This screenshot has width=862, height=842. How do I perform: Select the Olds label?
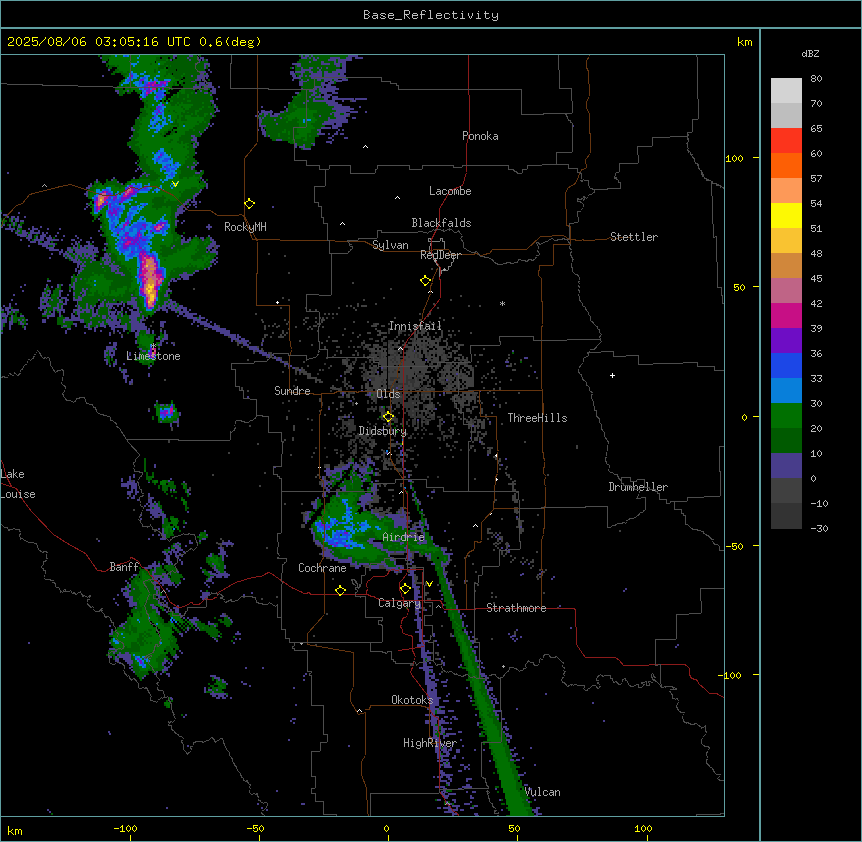pyautogui.click(x=388, y=394)
